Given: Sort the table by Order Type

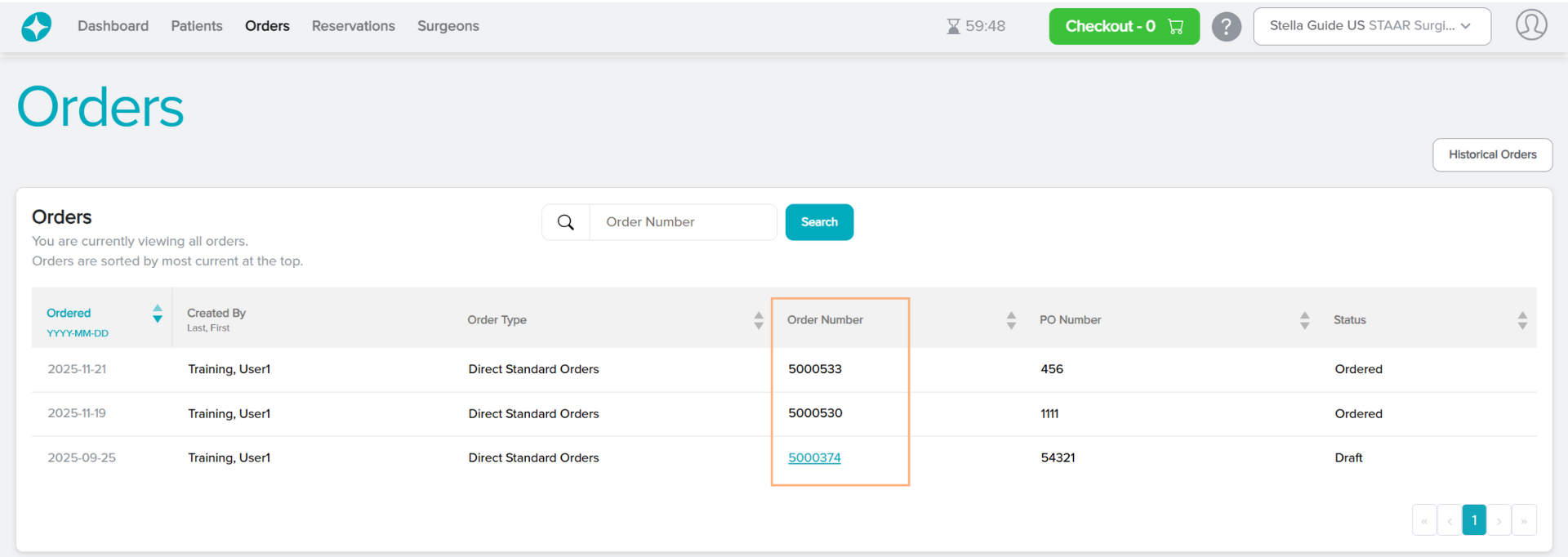Looking at the screenshot, I should [758, 320].
